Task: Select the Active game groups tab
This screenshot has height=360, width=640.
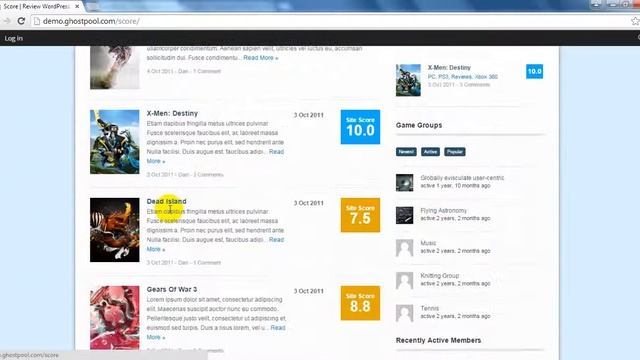Action: click(430, 152)
